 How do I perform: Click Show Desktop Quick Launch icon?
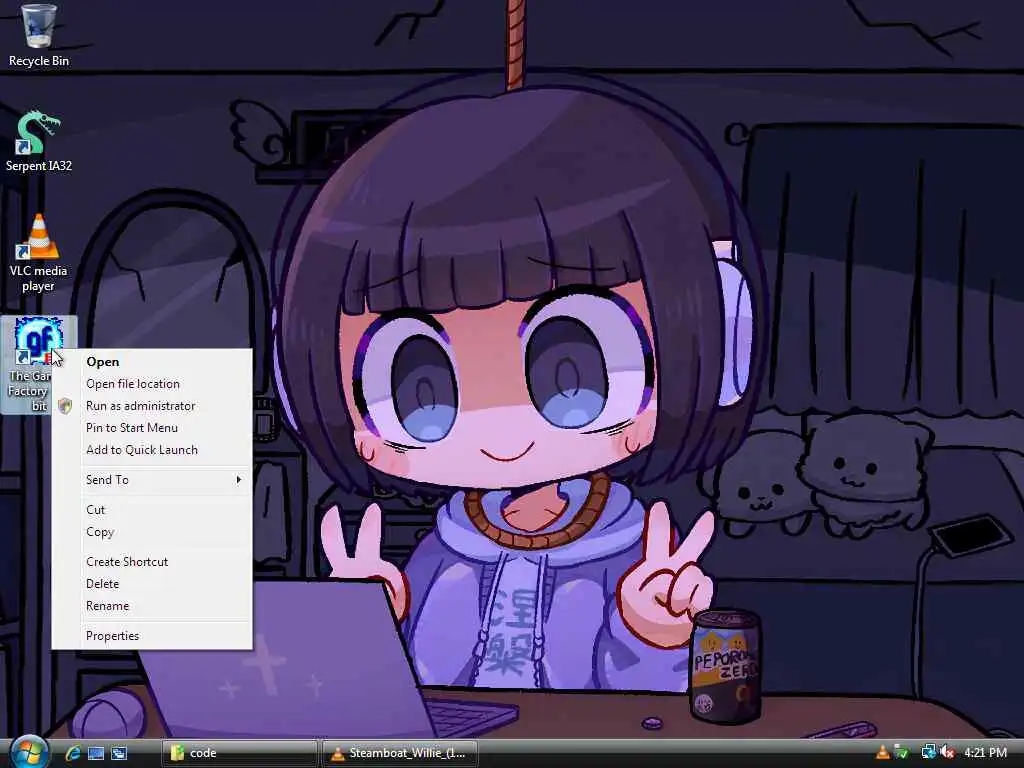tap(96, 753)
